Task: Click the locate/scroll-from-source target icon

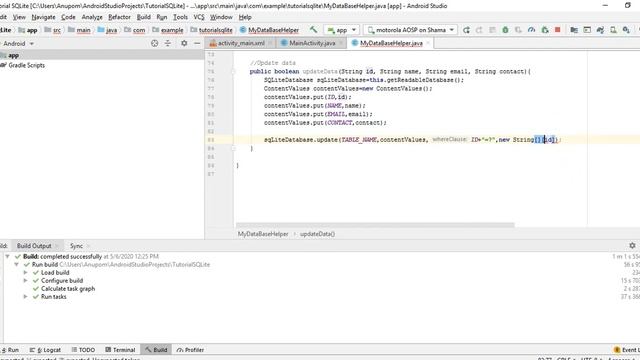Action: [154, 43]
